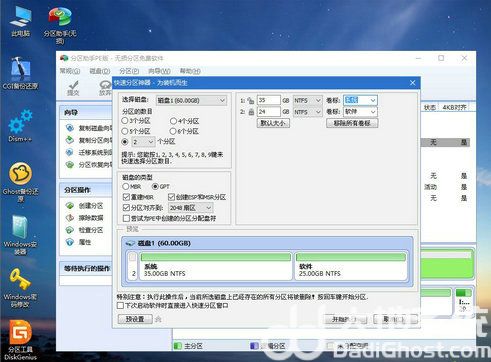Open the 选择磁盘 dropdown
Image resolution: width=491 pixels, height=362 pixels.
(191, 100)
